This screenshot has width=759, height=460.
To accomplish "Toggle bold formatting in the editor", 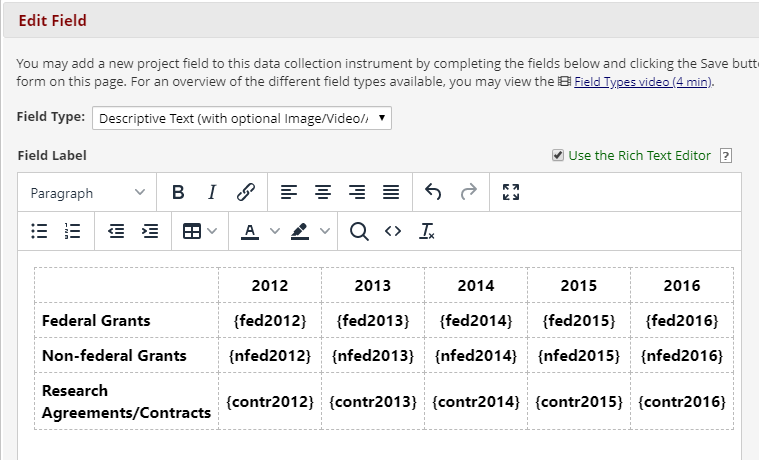I will tap(178, 192).
